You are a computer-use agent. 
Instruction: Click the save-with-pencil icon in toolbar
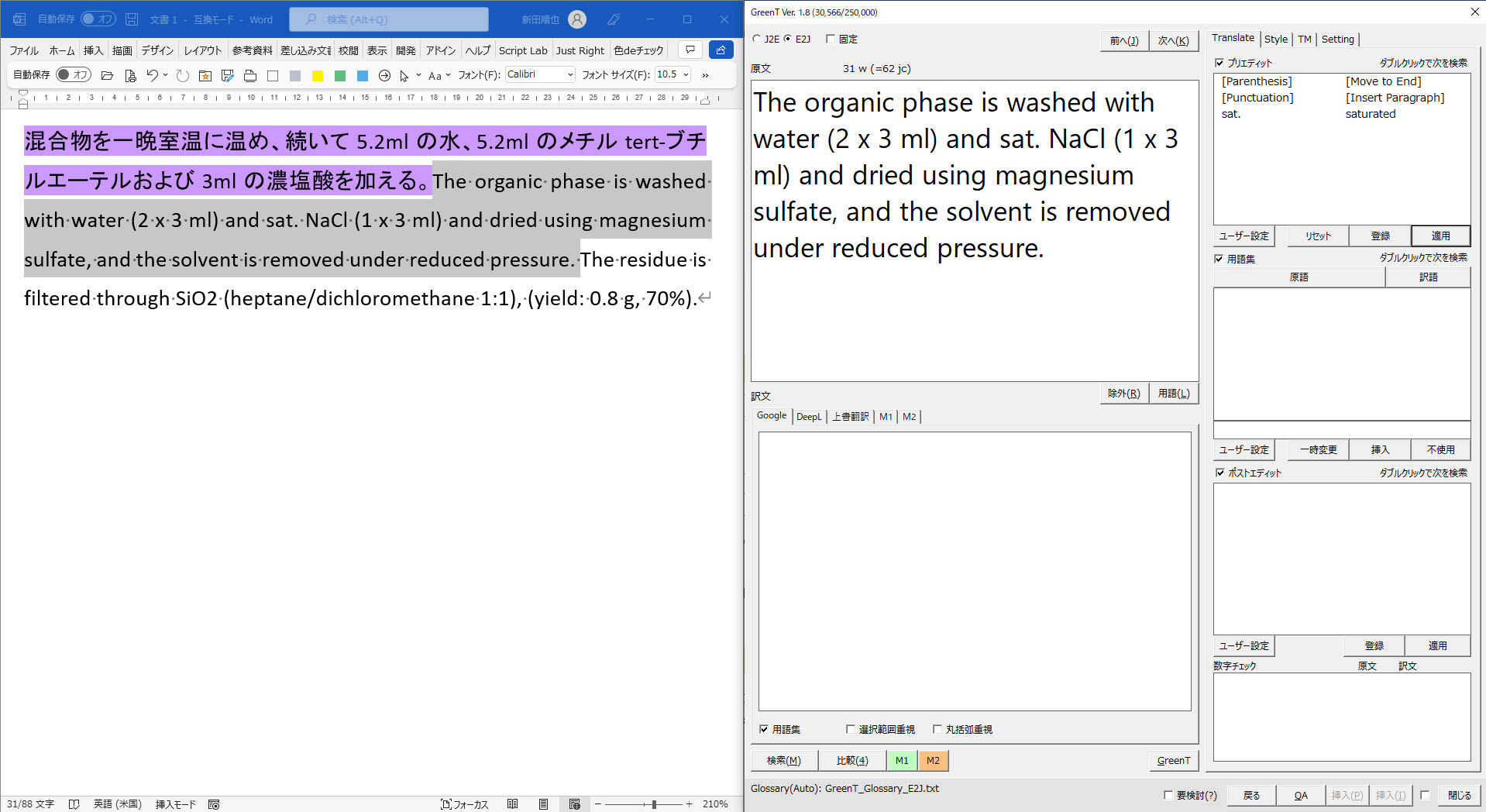[x=227, y=75]
